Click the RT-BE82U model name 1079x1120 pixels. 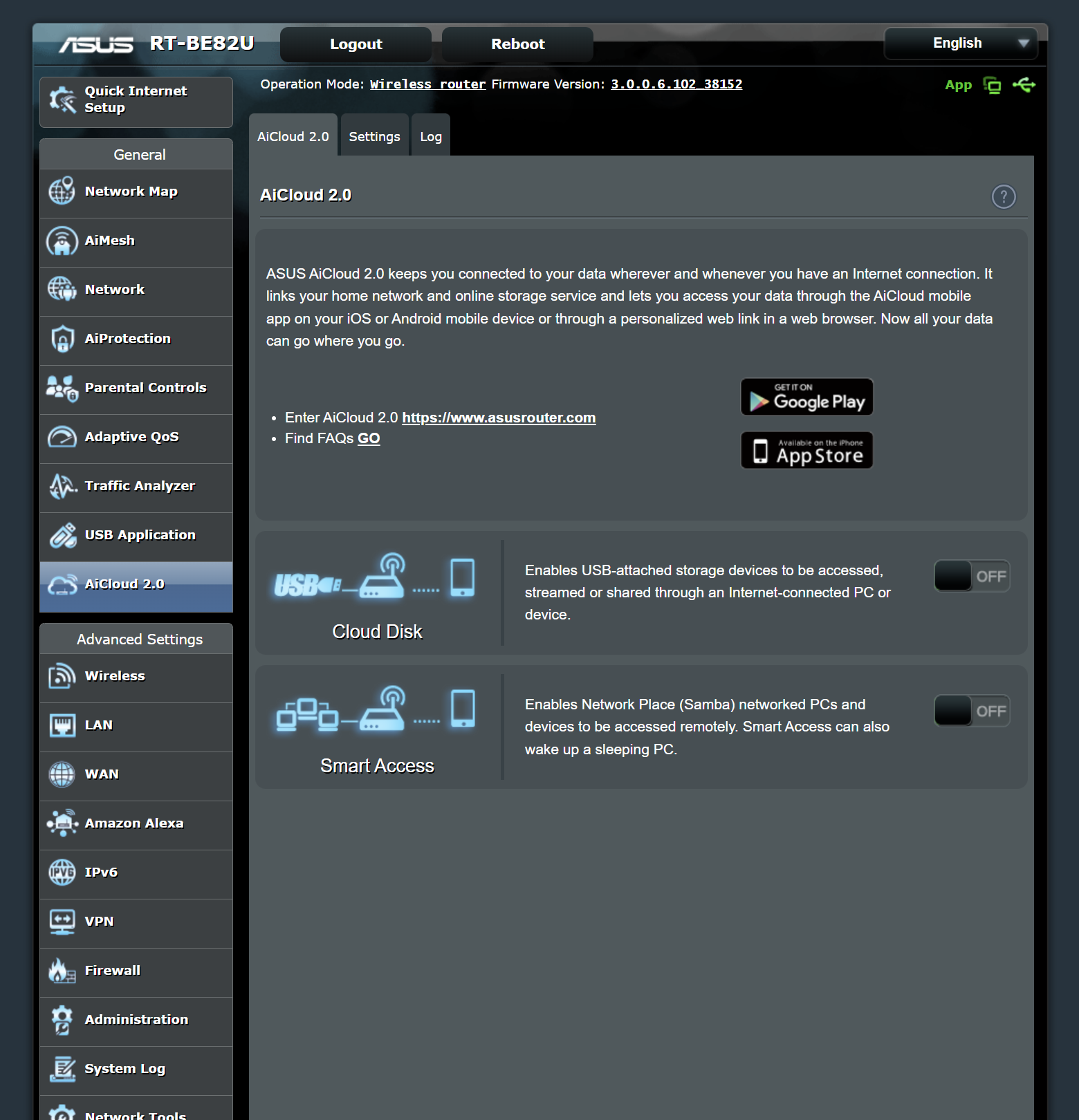pyautogui.click(x=202, y=44)
